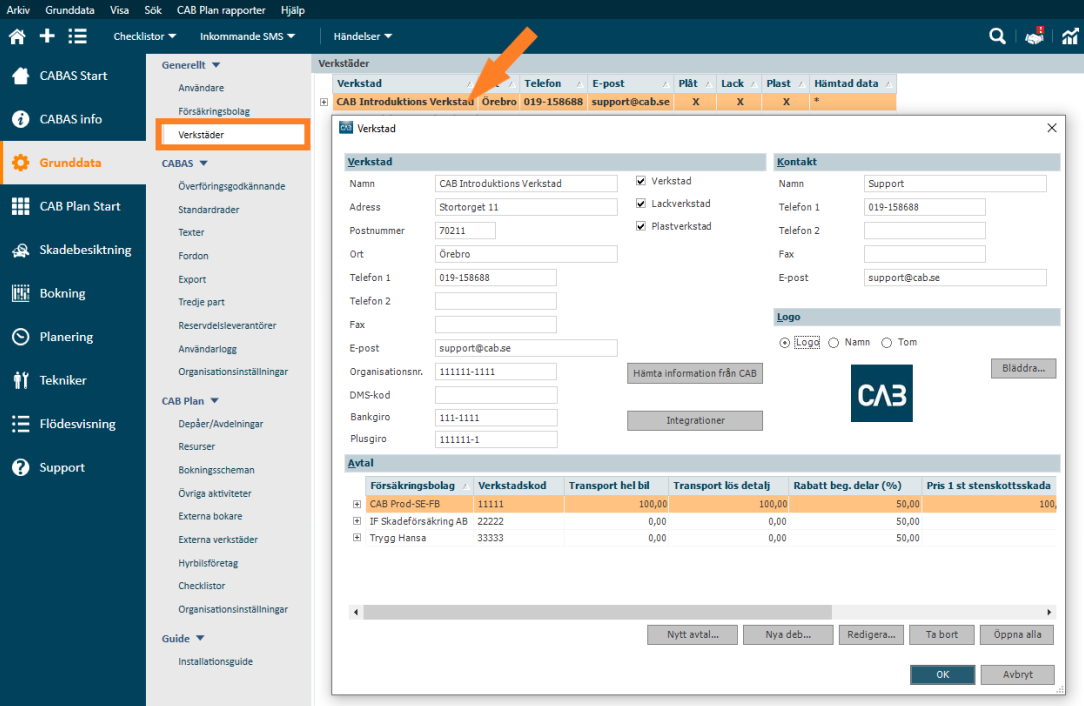
Task: Open the CAB Plan rapporter menu
Action: 221,10
